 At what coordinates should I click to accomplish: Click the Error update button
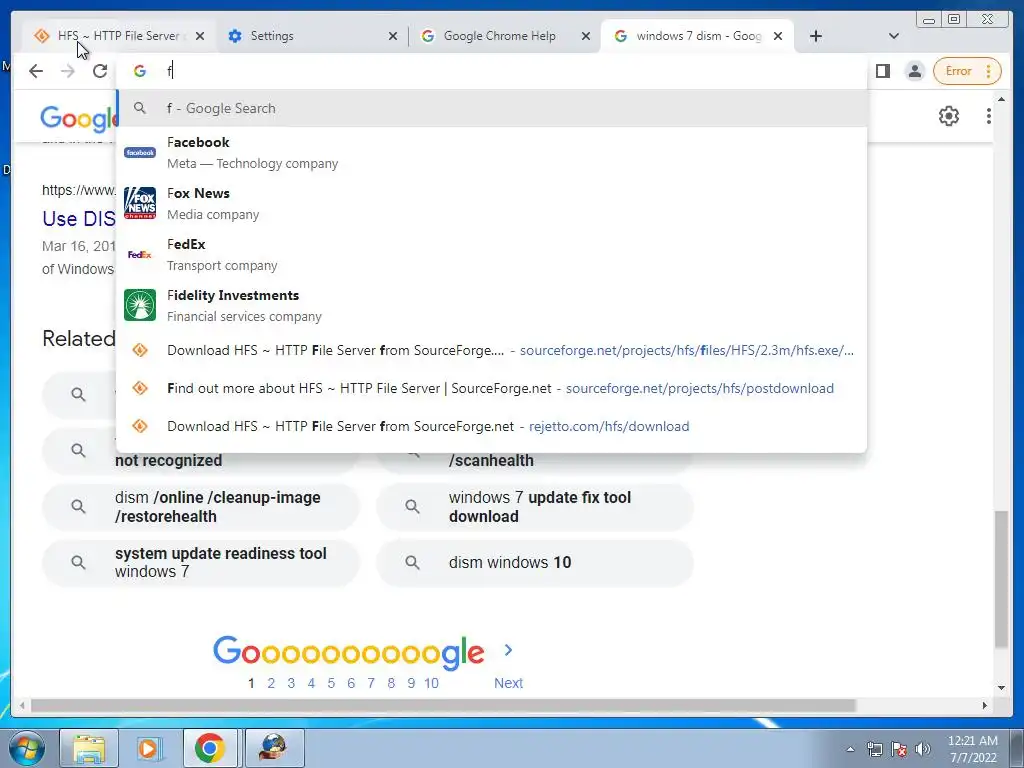[967, 71]
